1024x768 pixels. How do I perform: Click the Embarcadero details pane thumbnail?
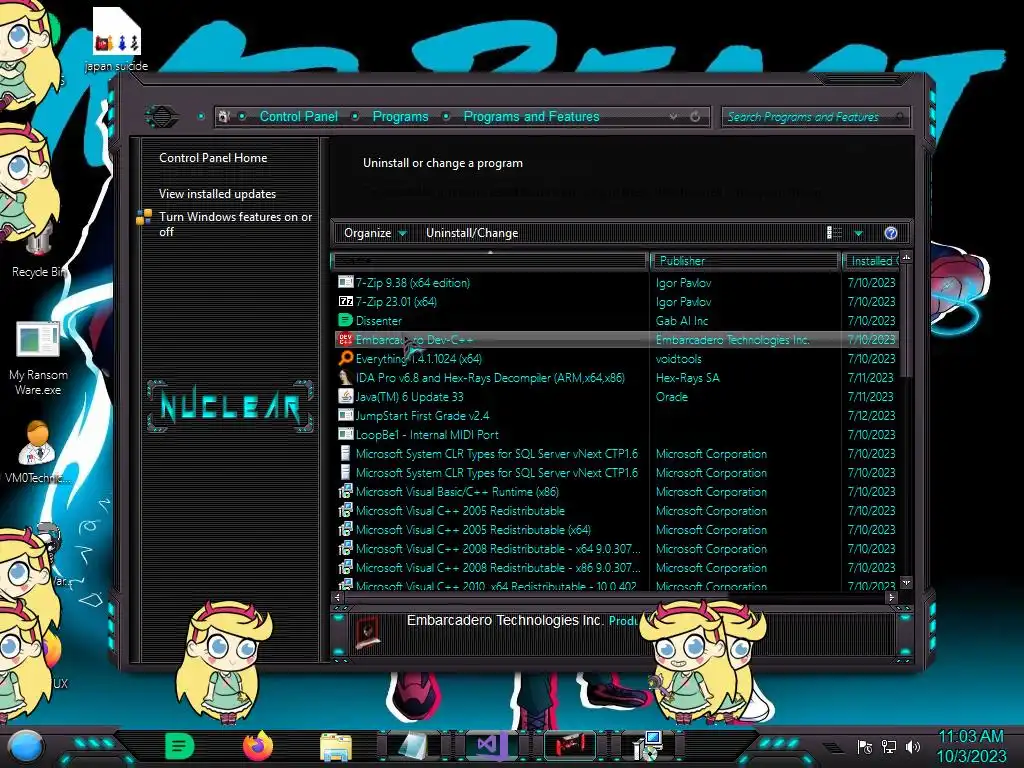point(368,632)
